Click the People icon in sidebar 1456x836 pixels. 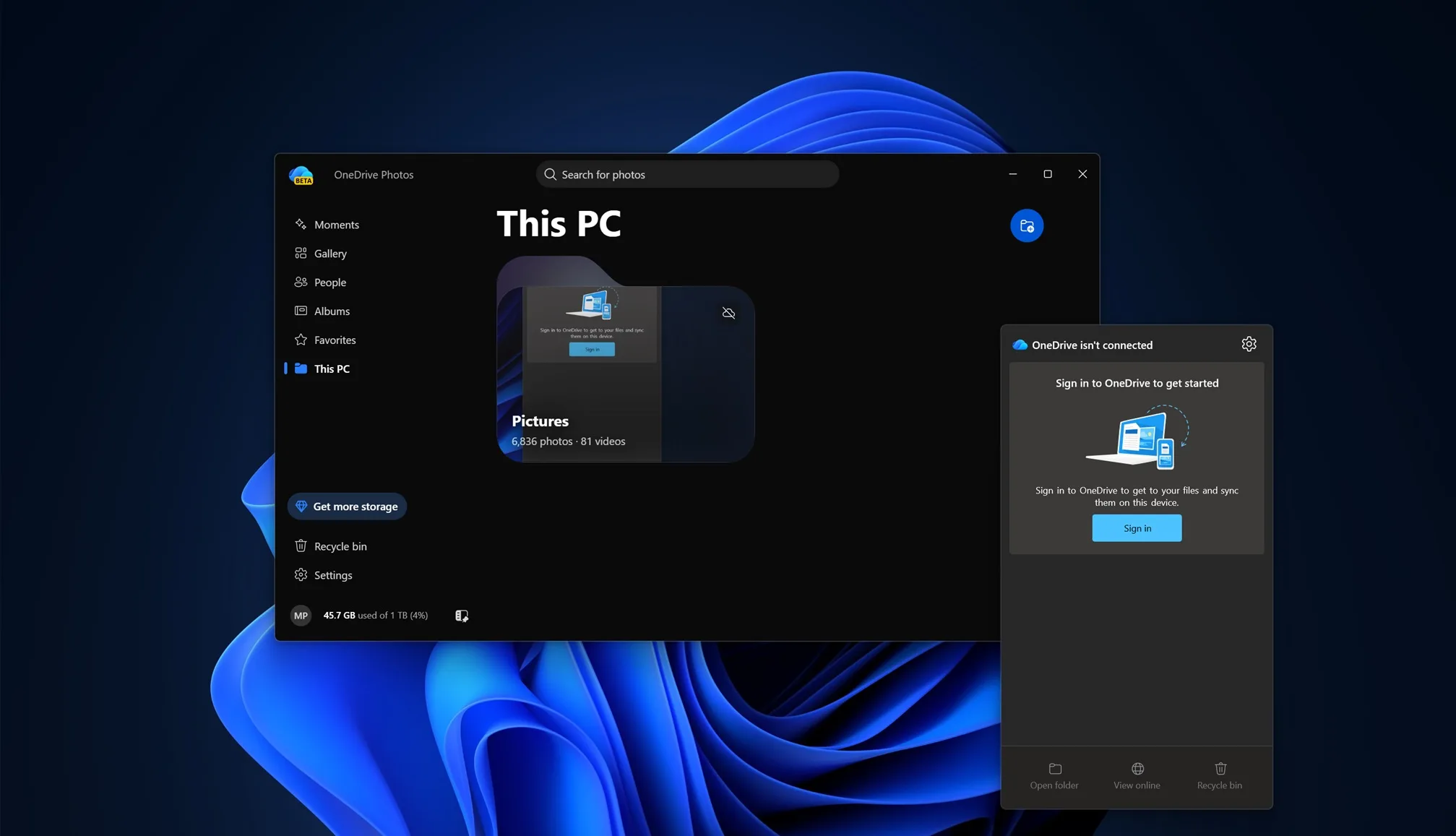pos(301,282)
